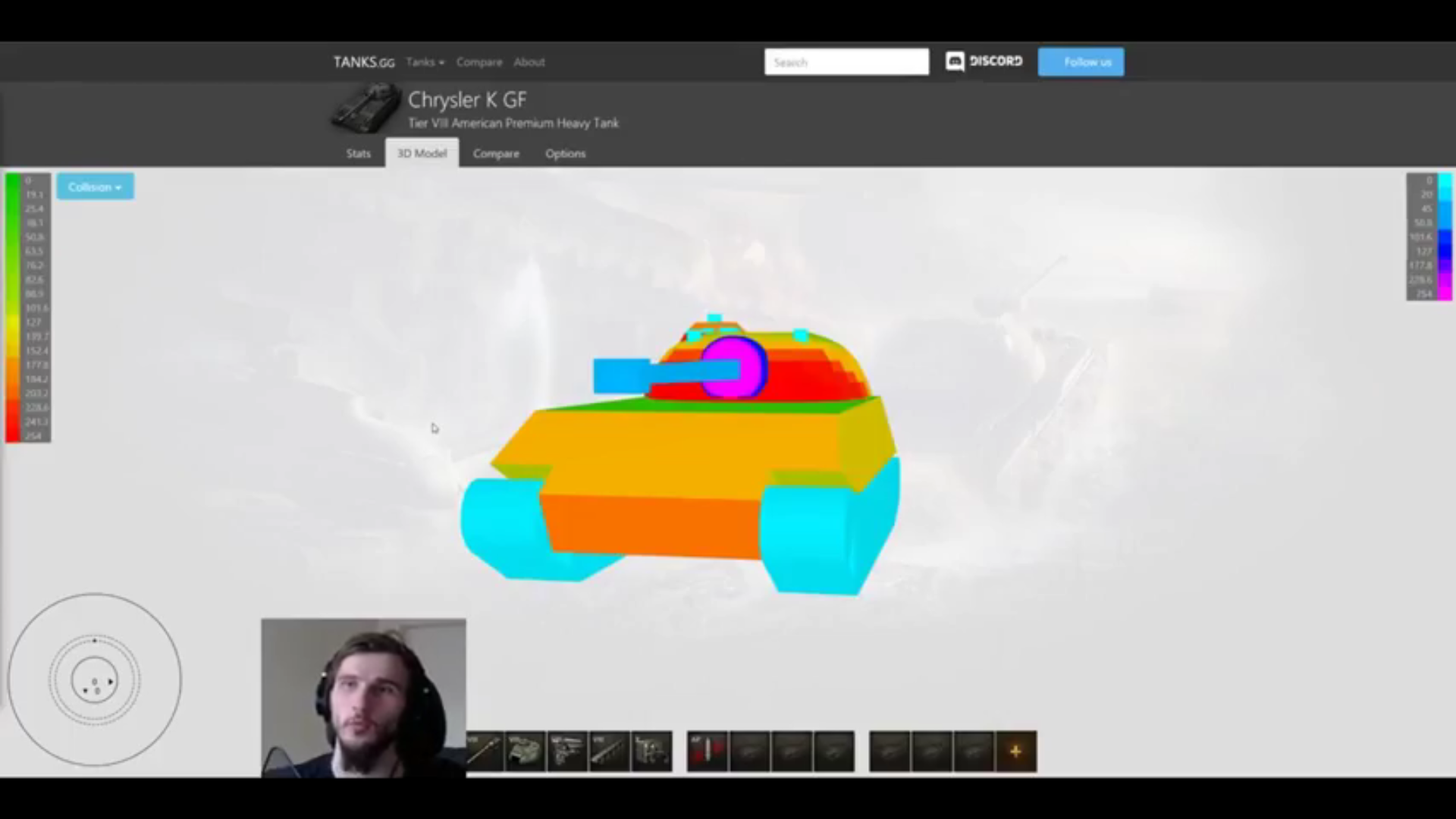The image size is (1456, 819).
Task: Click the engine module icon
Action: tap(567, 751)
